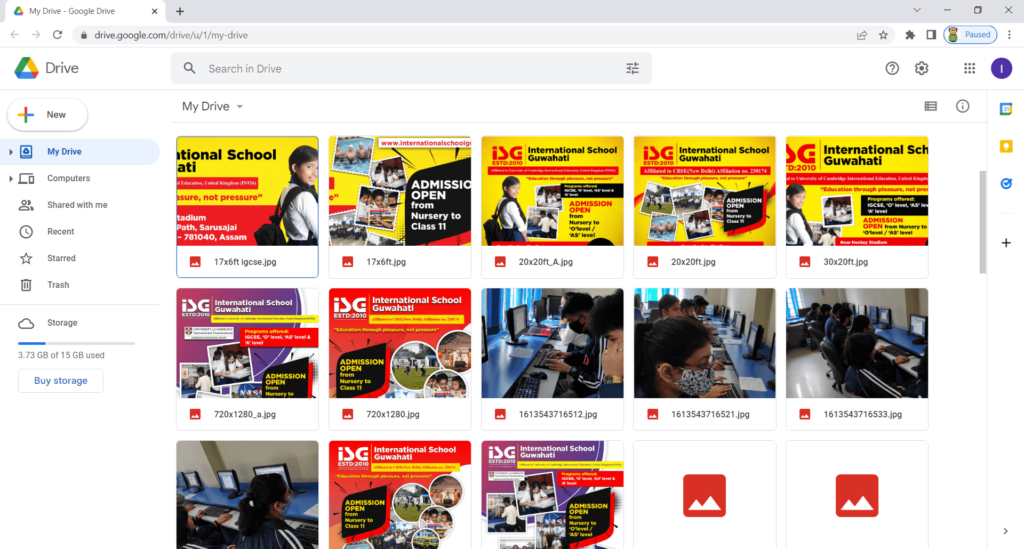Select file 17x6ft.jpg

(x=400, y=207)
